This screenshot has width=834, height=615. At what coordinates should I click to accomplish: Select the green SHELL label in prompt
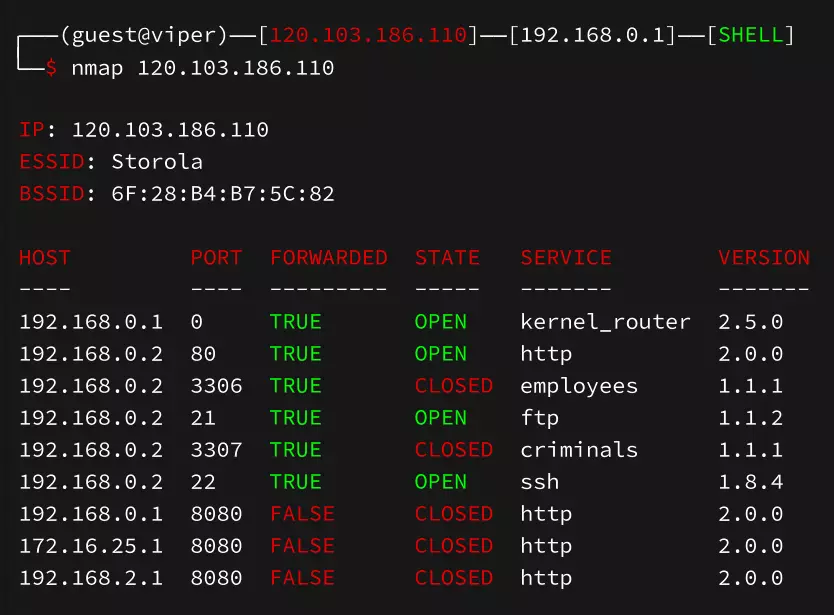point(750,35)
